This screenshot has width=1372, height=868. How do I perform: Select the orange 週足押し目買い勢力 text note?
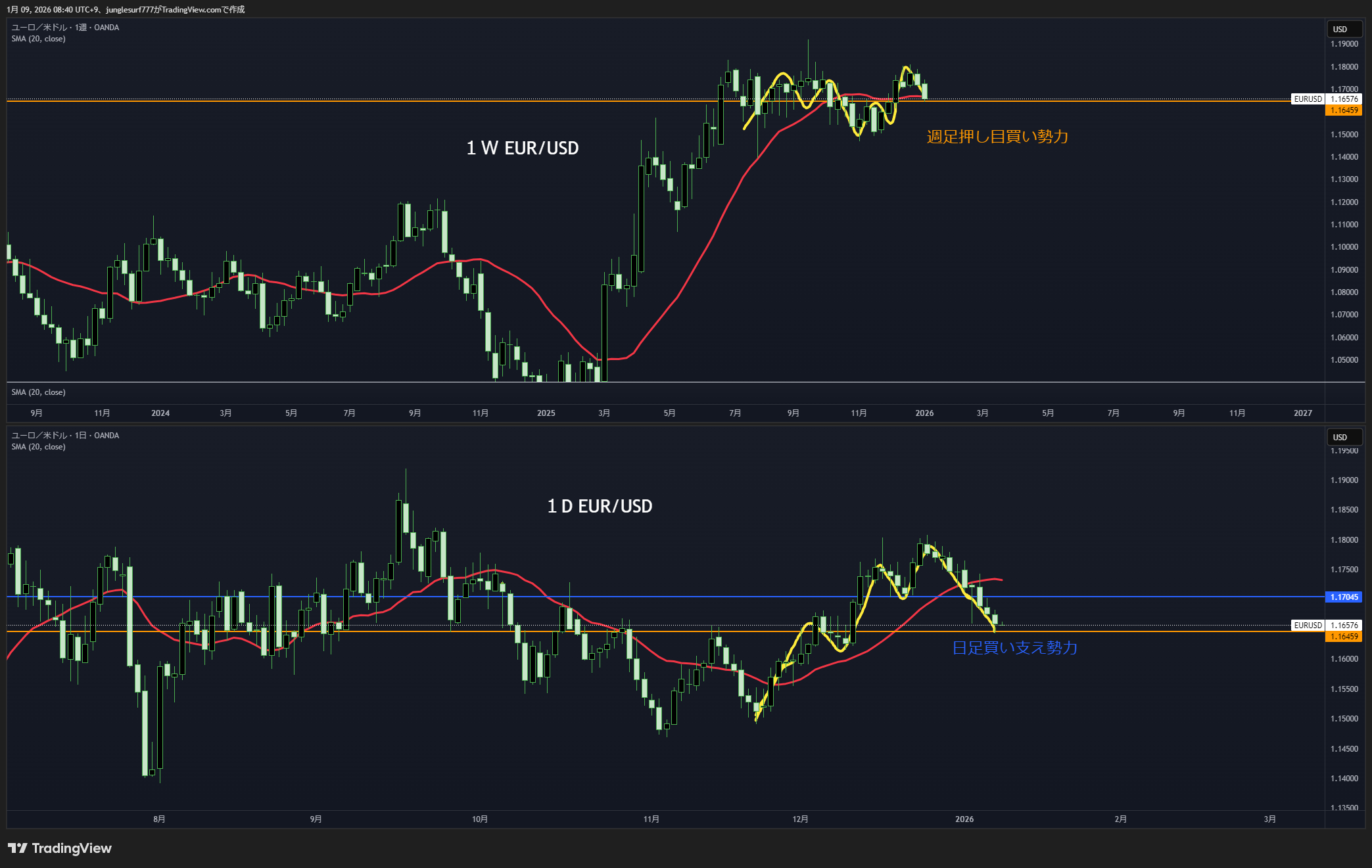pyautogui.click(x=997, y=137)
